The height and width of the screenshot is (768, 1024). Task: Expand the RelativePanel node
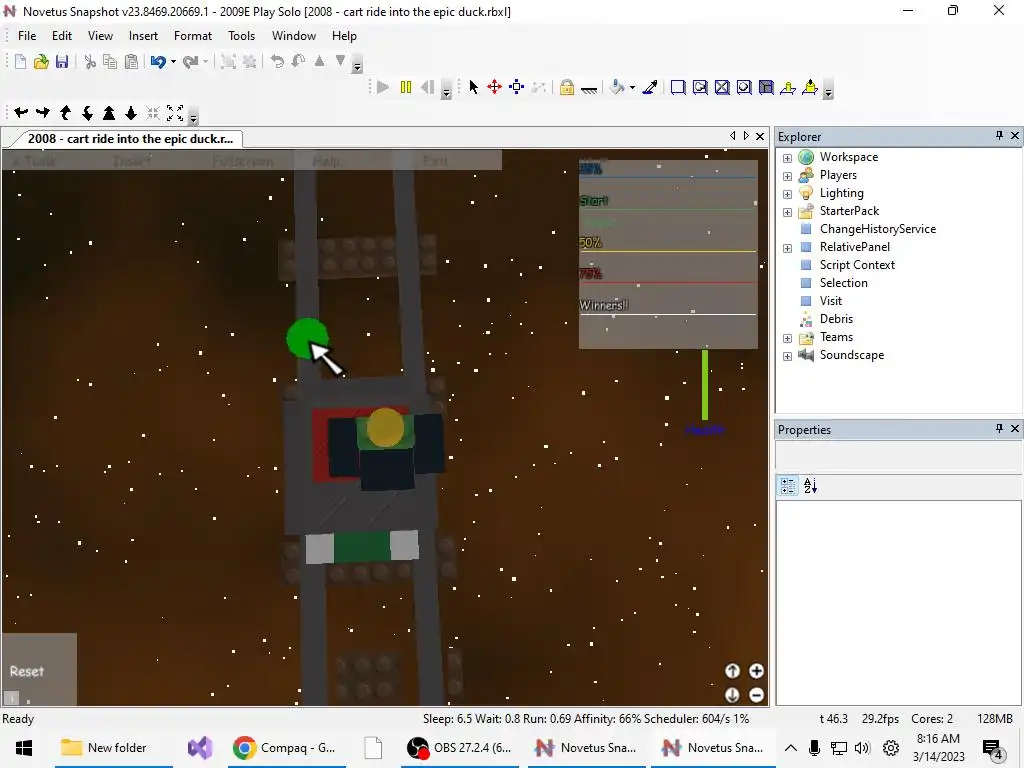pos(788,248)
